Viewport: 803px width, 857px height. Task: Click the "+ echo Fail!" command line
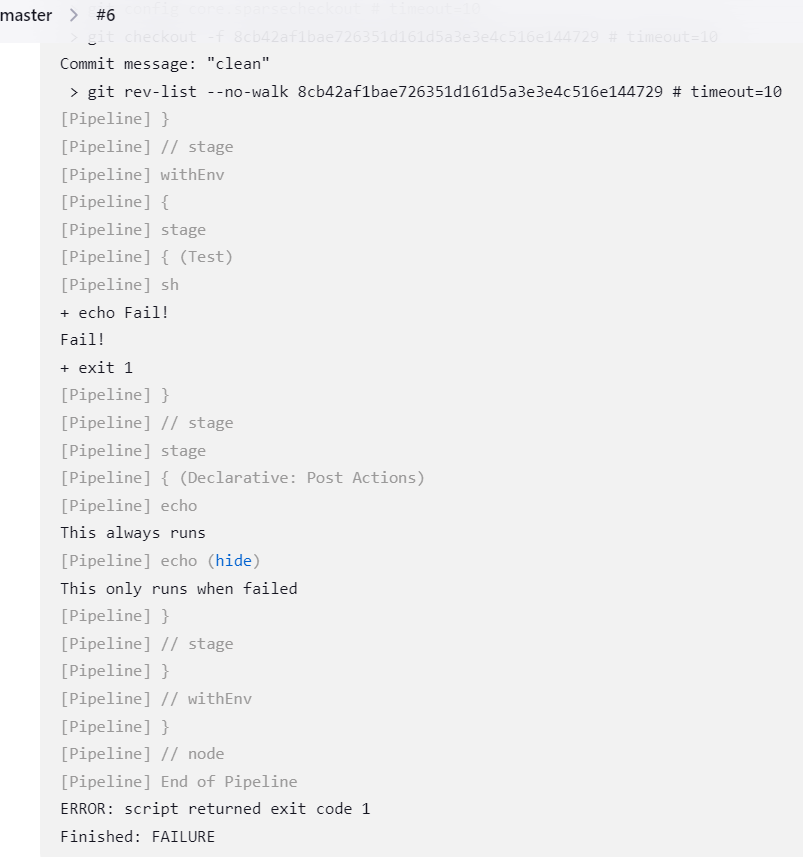(114, 313)
